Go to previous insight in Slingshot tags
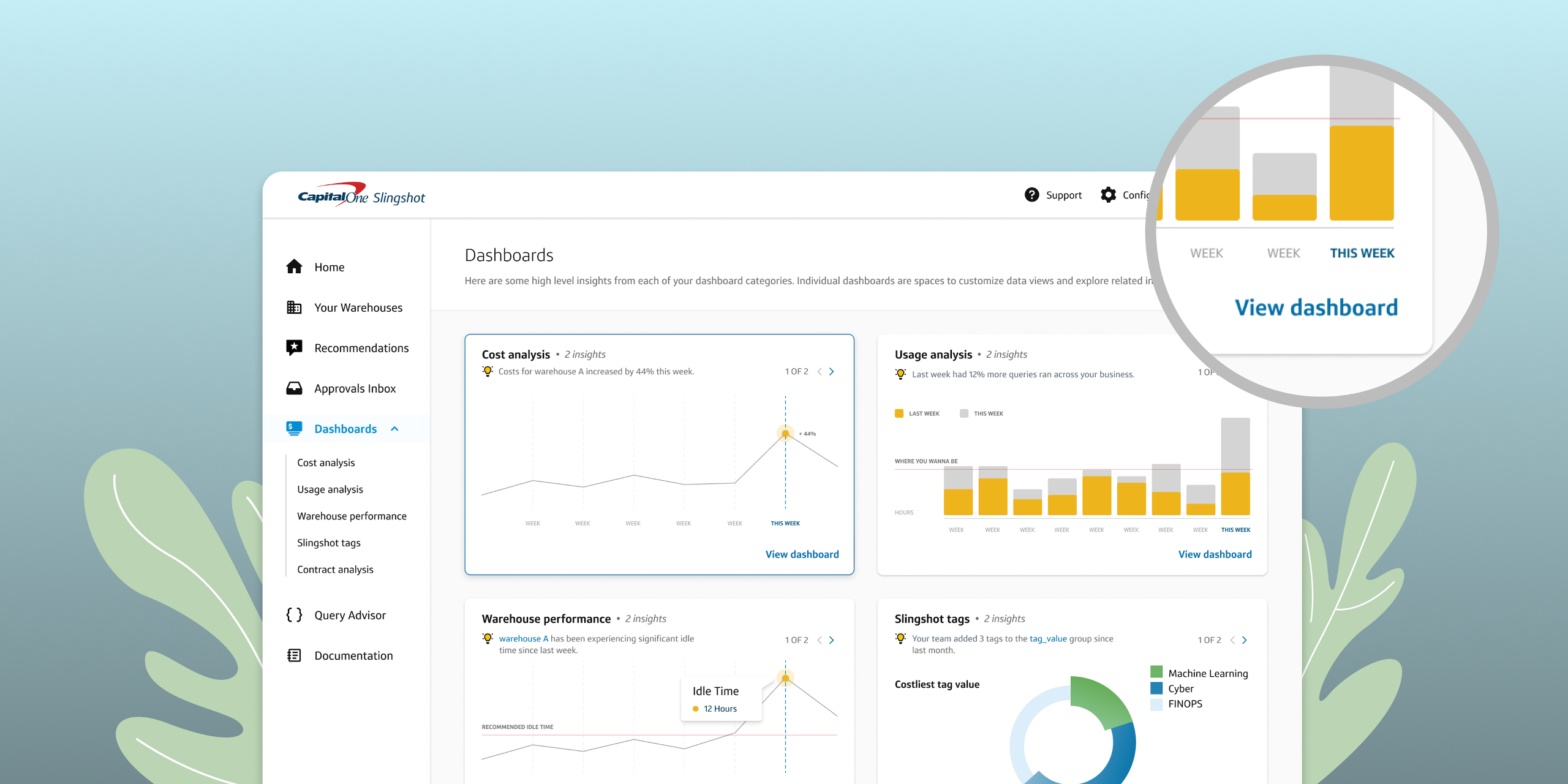 pyautogui.click(x=1232, y=640)
